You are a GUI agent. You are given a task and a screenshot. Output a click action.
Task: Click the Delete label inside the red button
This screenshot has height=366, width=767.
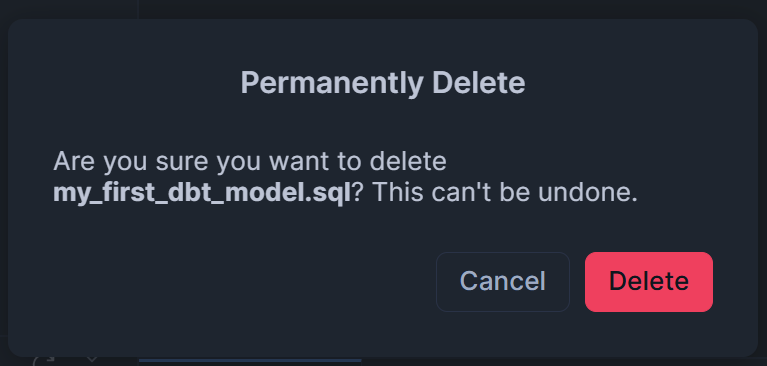649,281
